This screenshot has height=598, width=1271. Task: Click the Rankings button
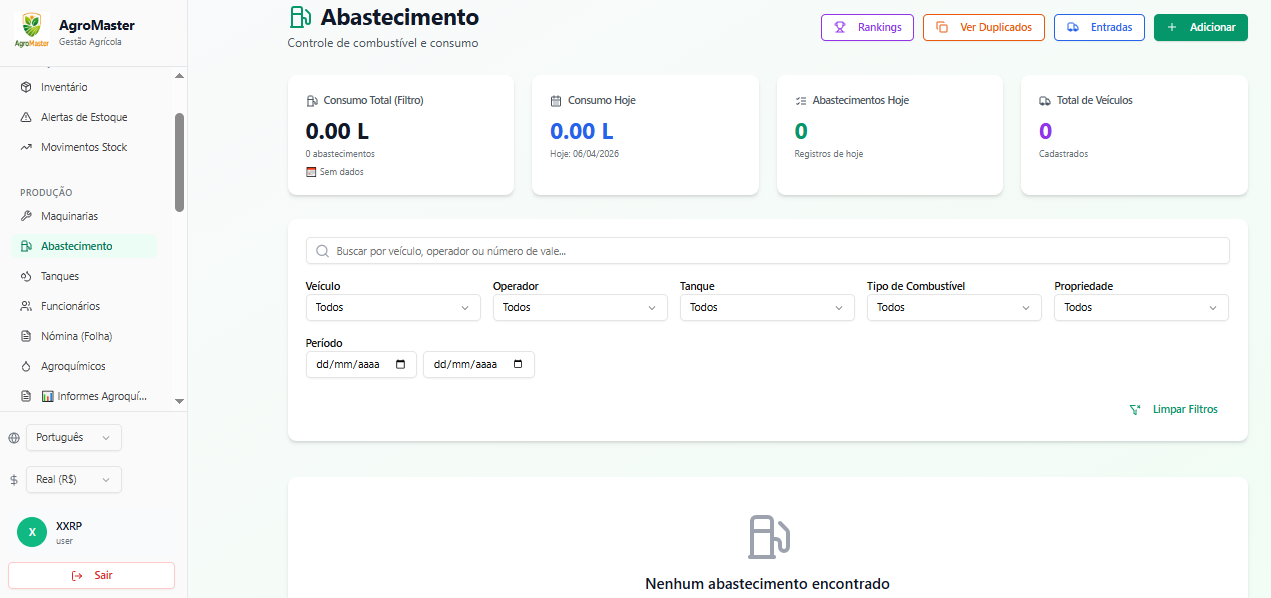pos(867,28)
